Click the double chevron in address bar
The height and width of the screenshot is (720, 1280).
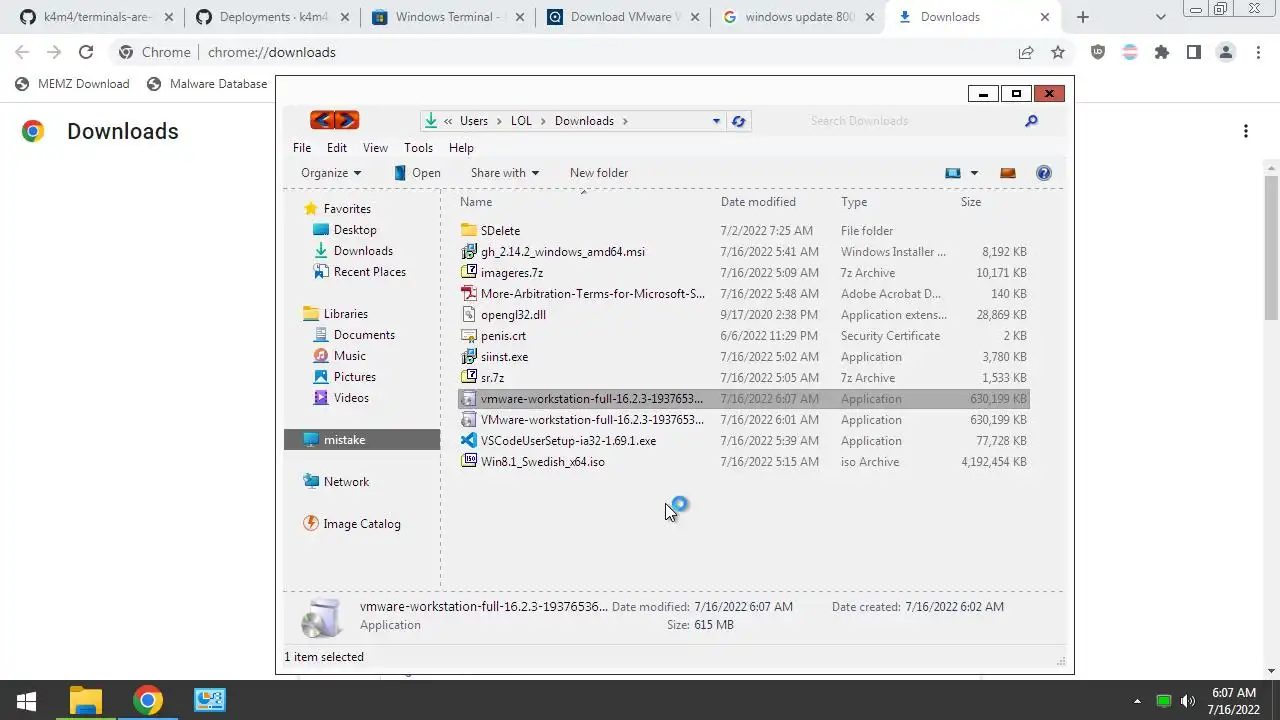pos(448,121)
